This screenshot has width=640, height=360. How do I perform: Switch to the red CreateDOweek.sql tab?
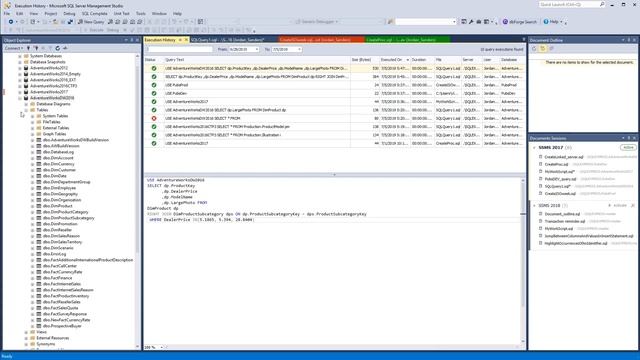pyautogui.click(x=321, y=40)
